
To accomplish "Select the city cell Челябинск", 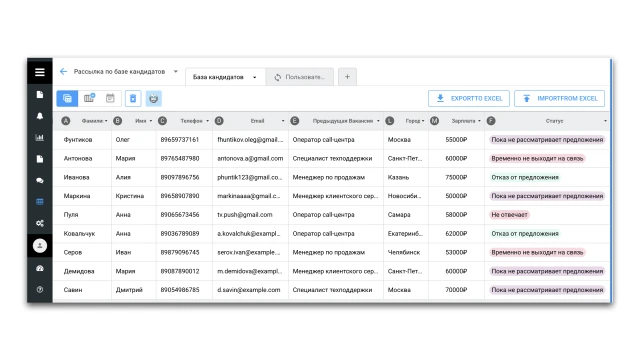I will pyautogui.click(x=406, y=252).
